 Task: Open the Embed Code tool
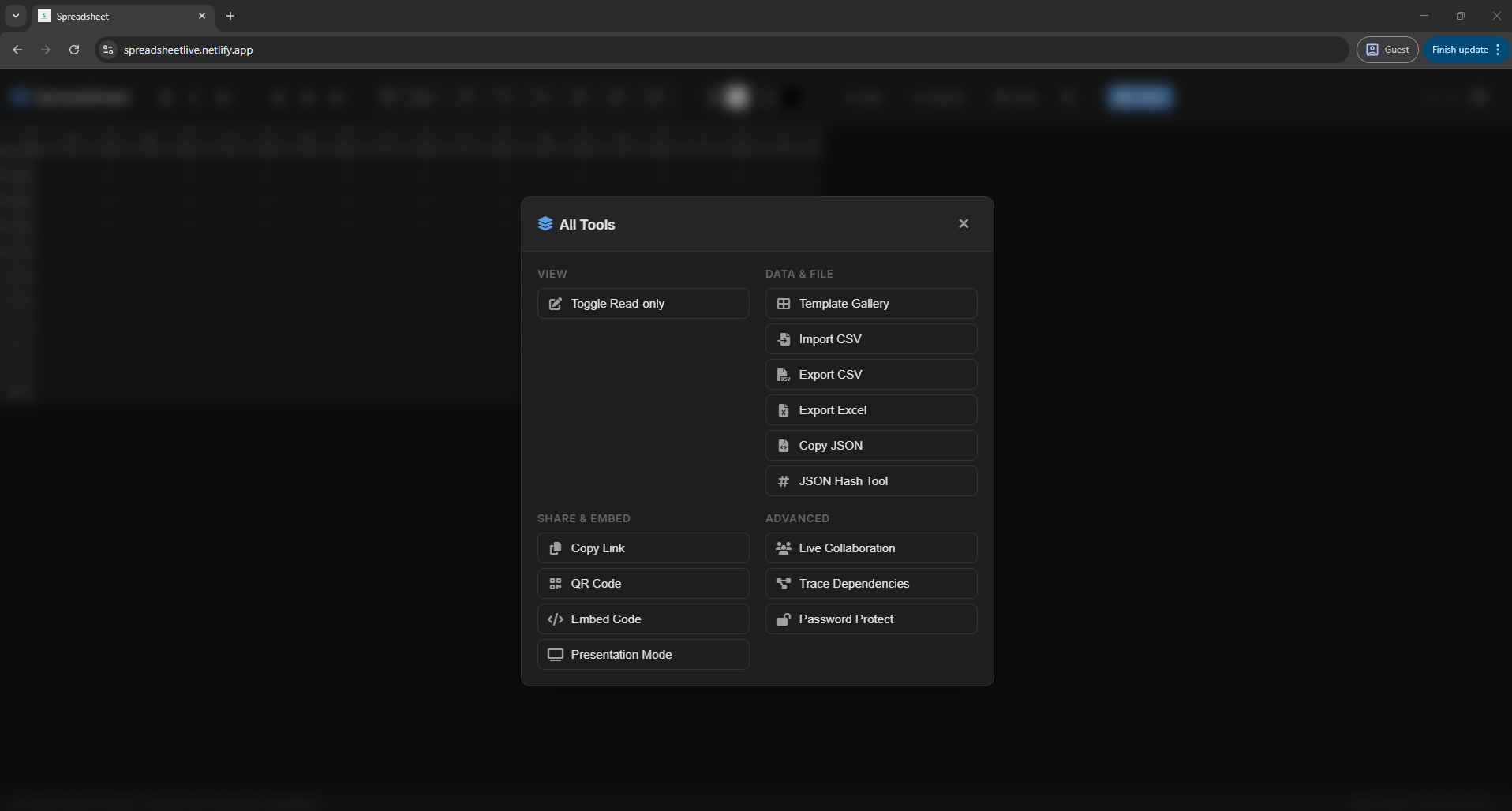642,619
